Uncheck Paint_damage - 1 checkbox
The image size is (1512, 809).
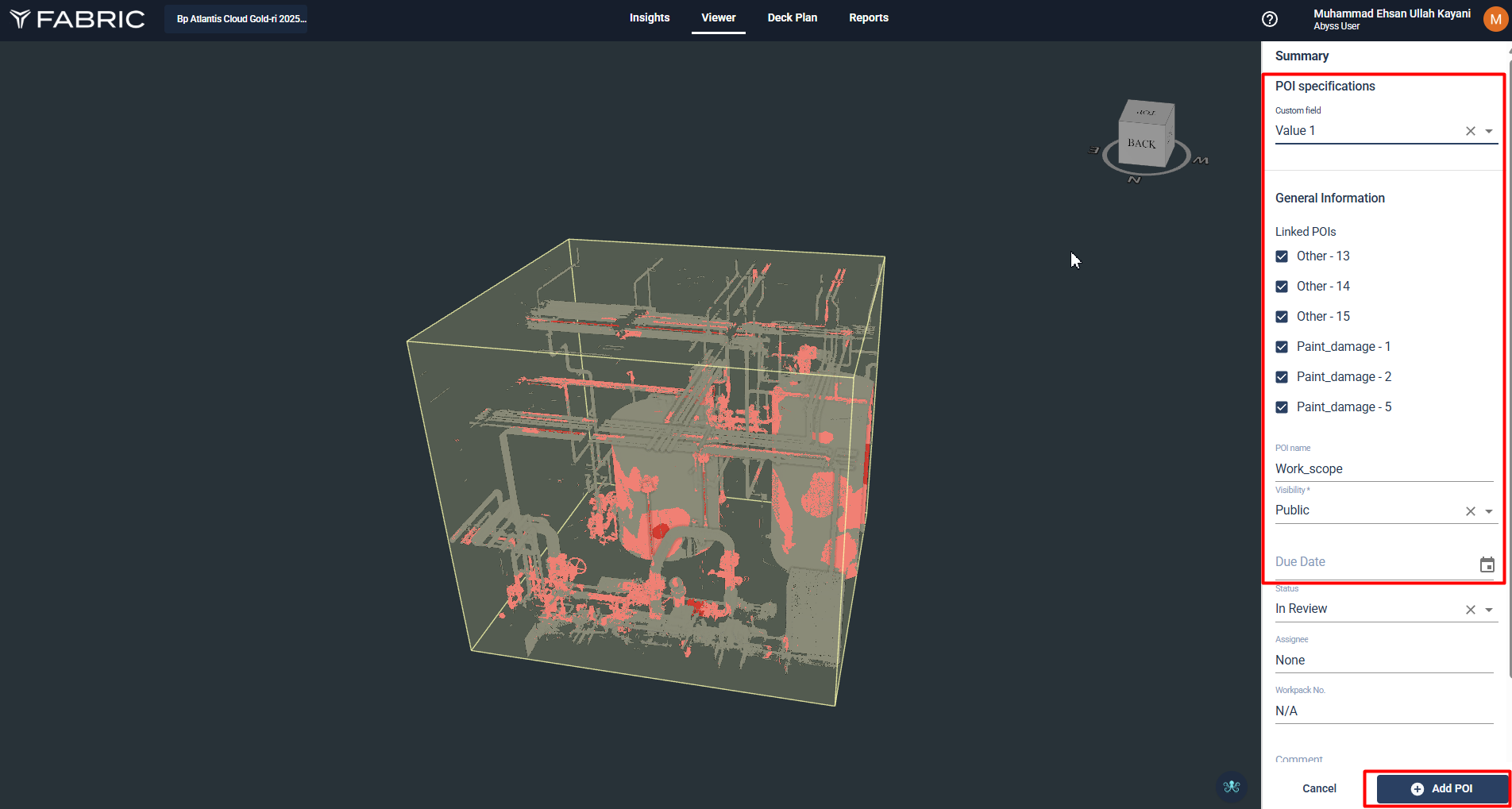(x=1282, y=347)
